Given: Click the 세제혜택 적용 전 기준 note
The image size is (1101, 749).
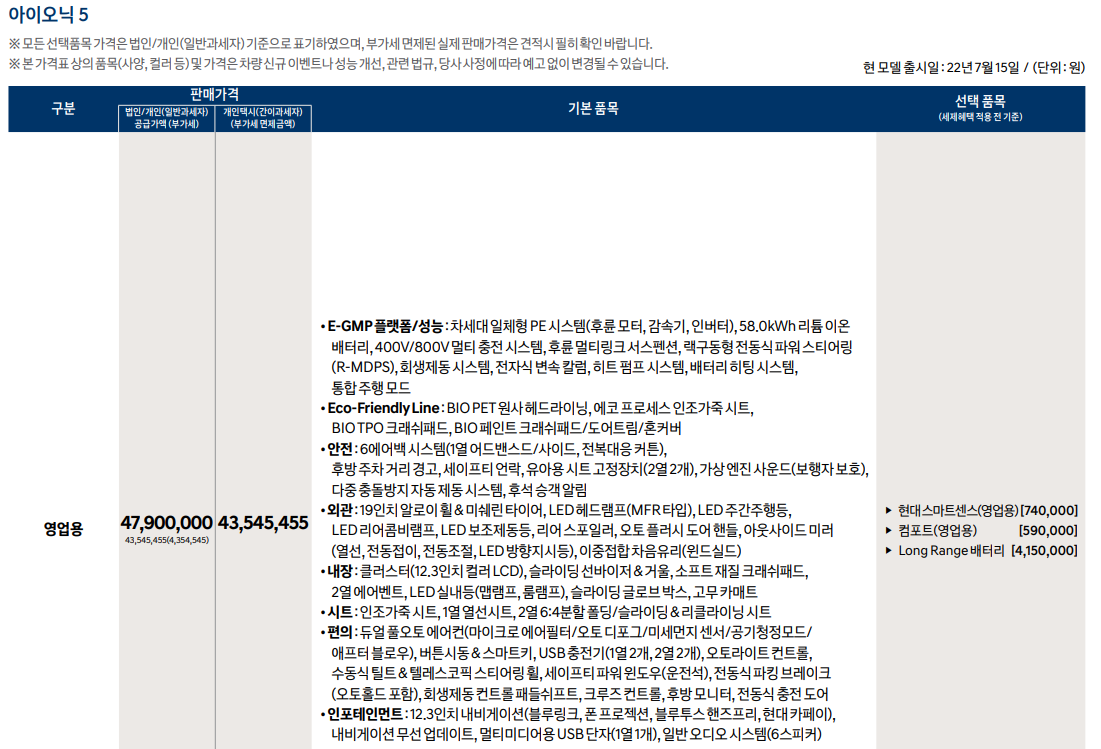Looking at the screenshot, I should pyautogui.click(x=980, y=117).
